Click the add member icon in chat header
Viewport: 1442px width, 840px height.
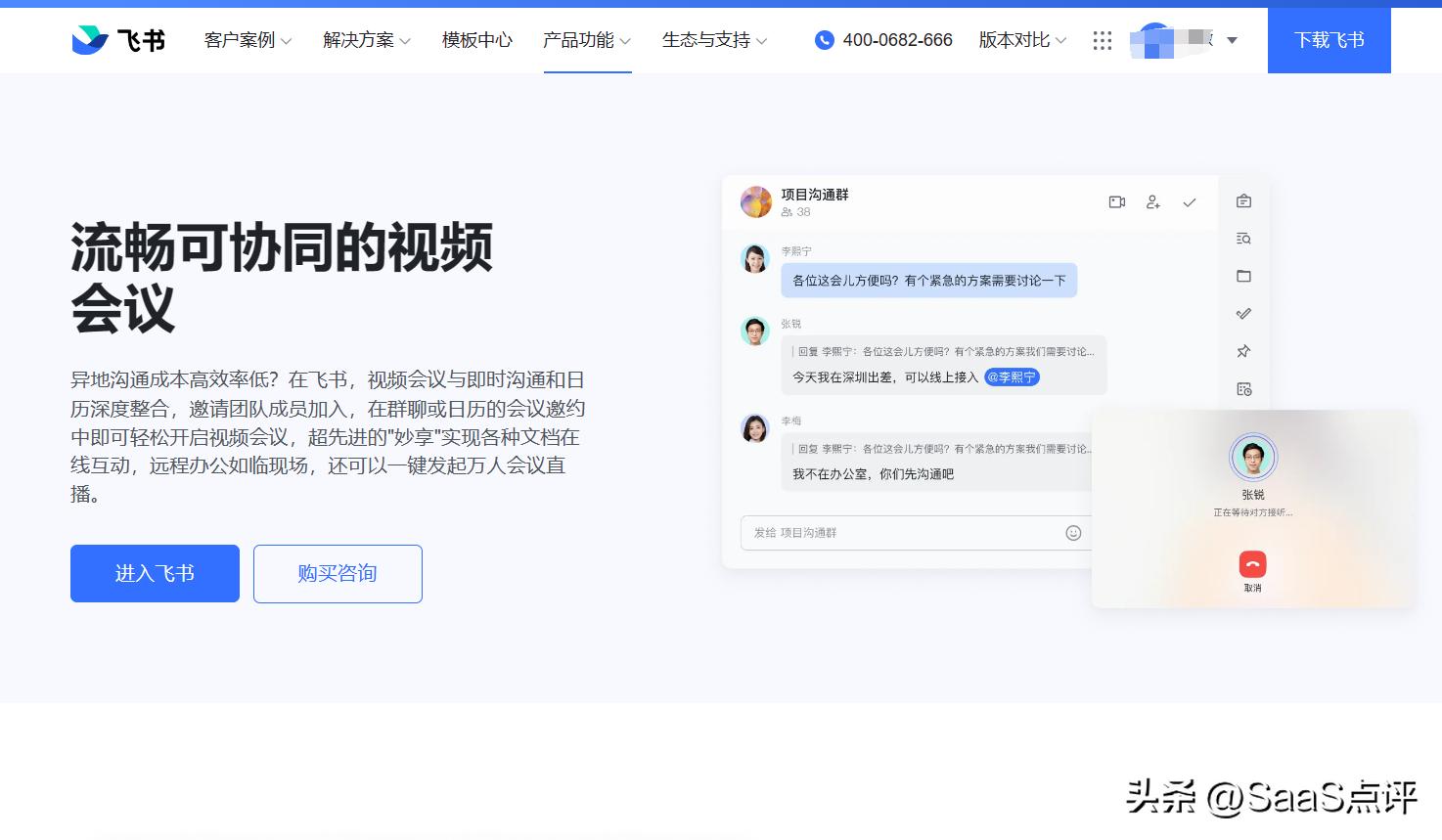[x=1153, y=202]
